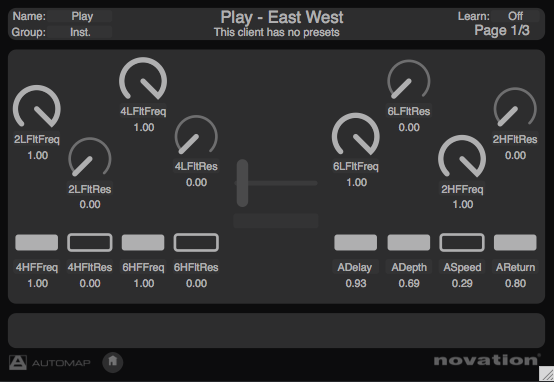The height and width of the screenshot is (382, 554).
Task: Click the 4LFltFreq knob
Action: click(143, 79)
